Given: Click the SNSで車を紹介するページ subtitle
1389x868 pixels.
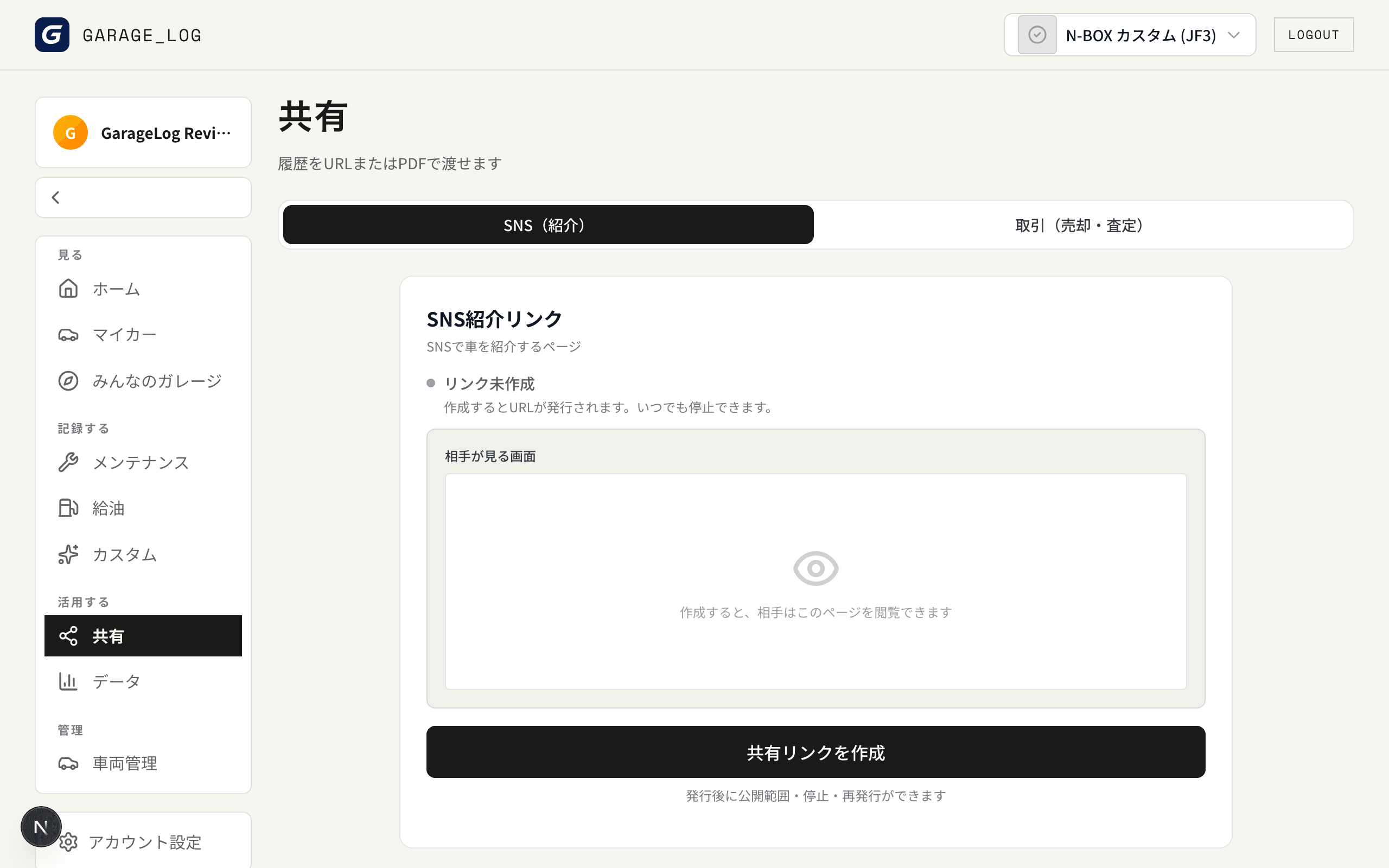Looking at the screenshot, I should click(x=504, y=347).
